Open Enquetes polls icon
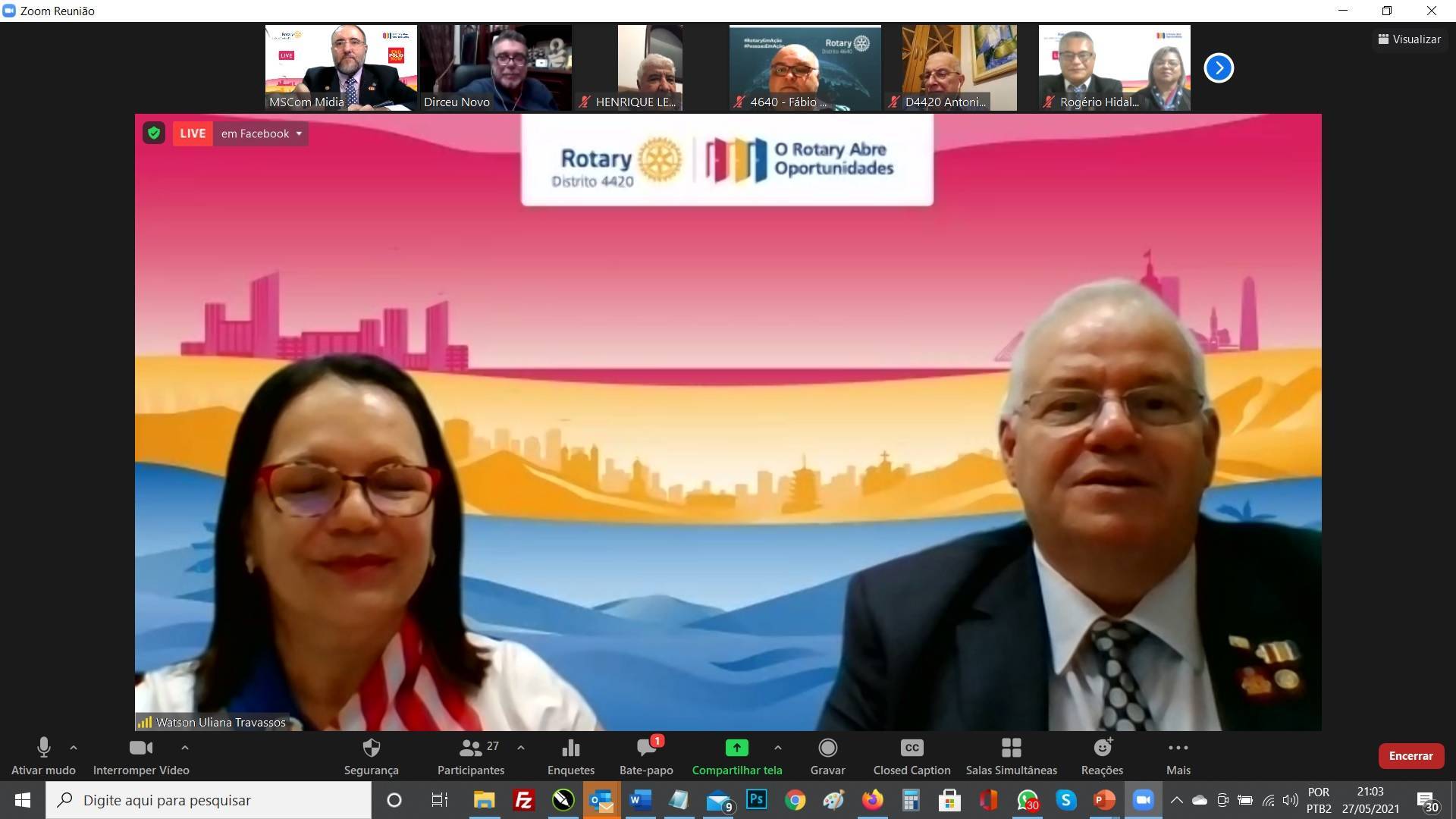Viewport: 1456px width, 819px height. point(570,748)
